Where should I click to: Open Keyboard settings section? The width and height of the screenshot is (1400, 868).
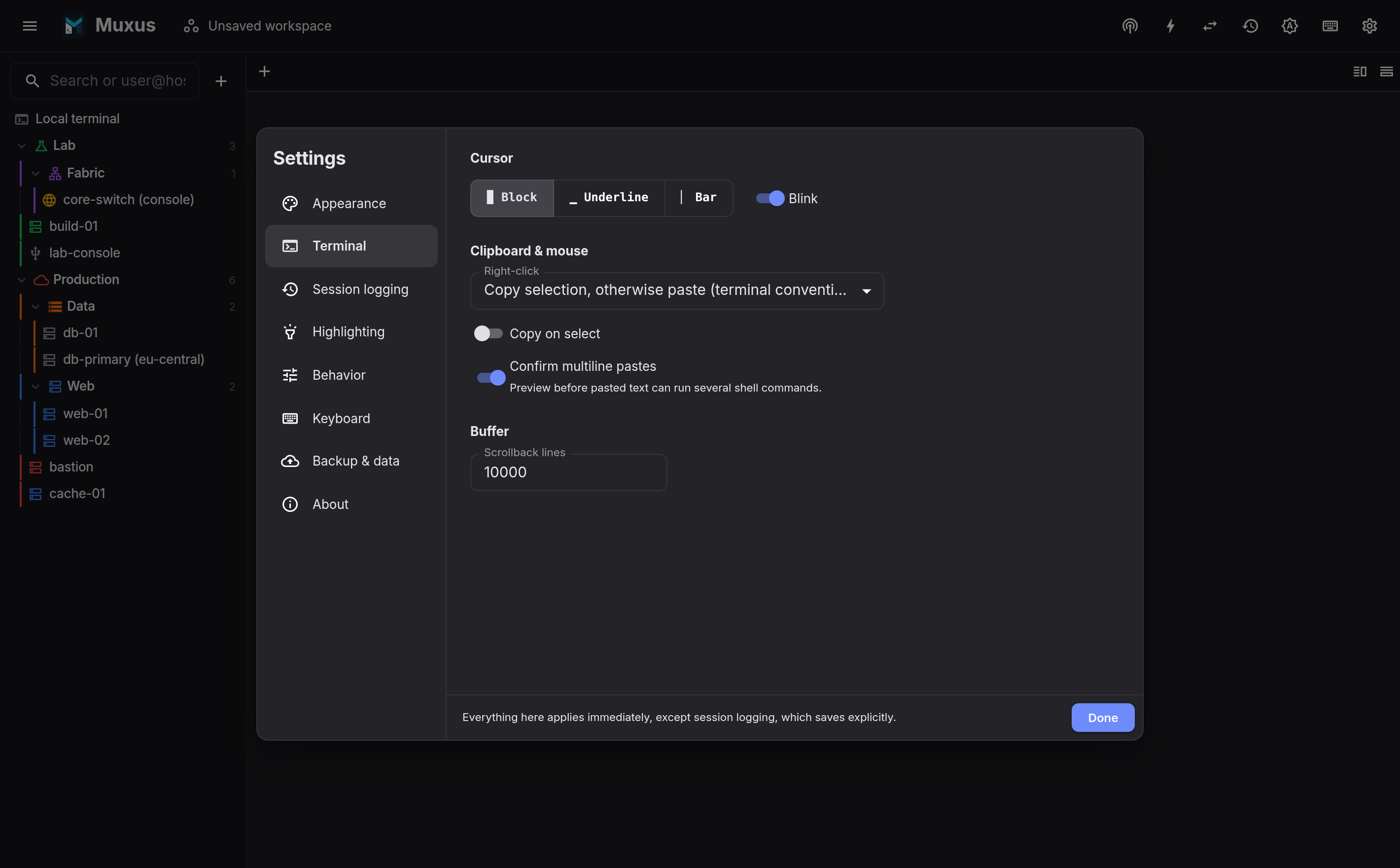[351, 419]
